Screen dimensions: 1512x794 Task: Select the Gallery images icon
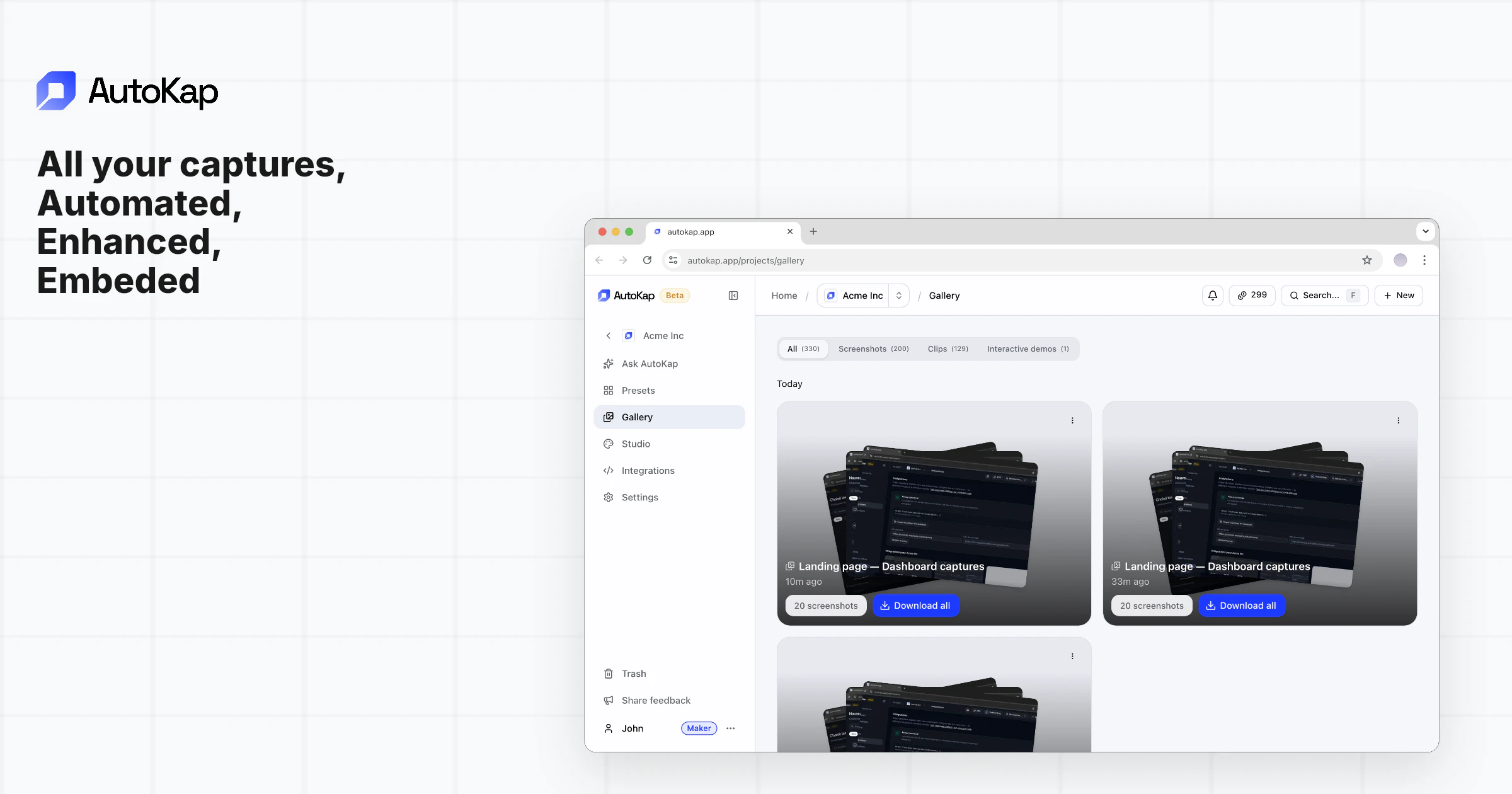pyautogui.click(x=608, y=417)
